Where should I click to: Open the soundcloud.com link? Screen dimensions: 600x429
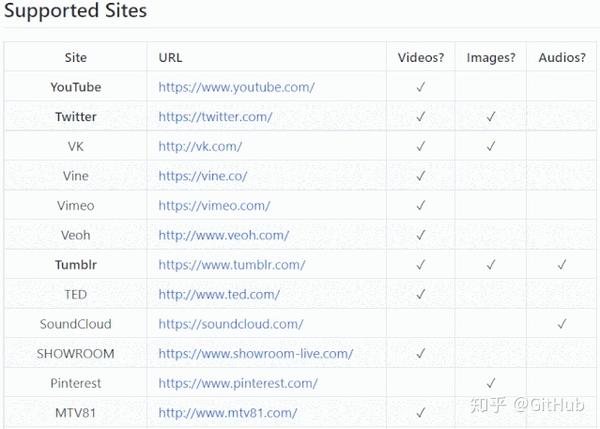tap(230, 324)
